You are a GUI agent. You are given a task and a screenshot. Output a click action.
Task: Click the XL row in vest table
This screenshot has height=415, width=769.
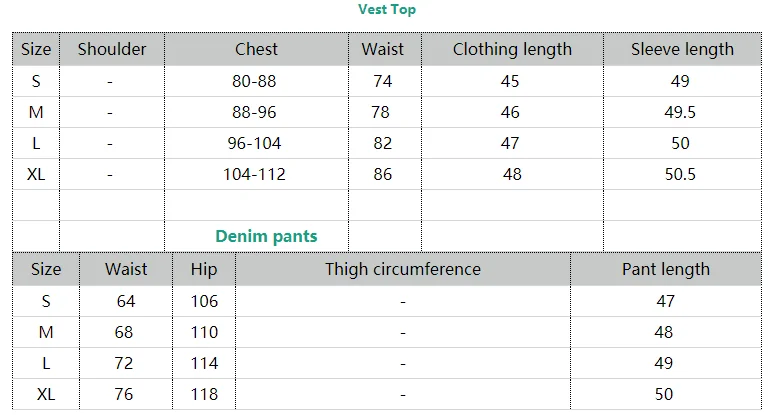click(x=387, y=174)
